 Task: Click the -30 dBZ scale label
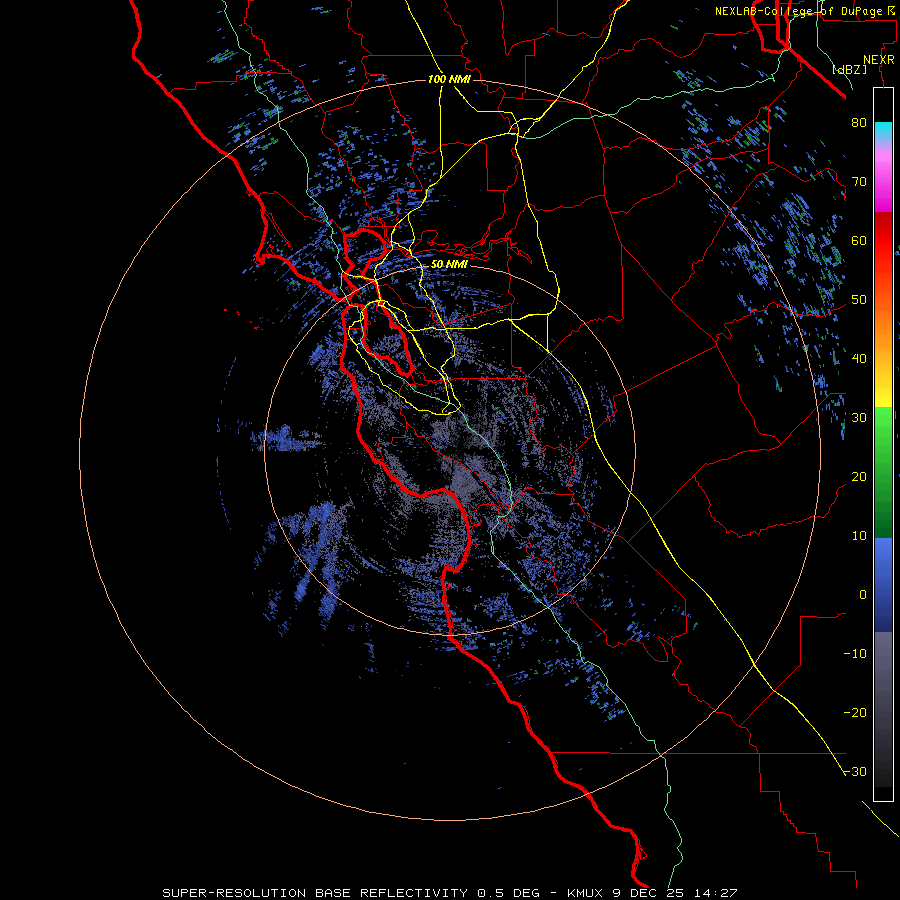click(x=855, y=772)
